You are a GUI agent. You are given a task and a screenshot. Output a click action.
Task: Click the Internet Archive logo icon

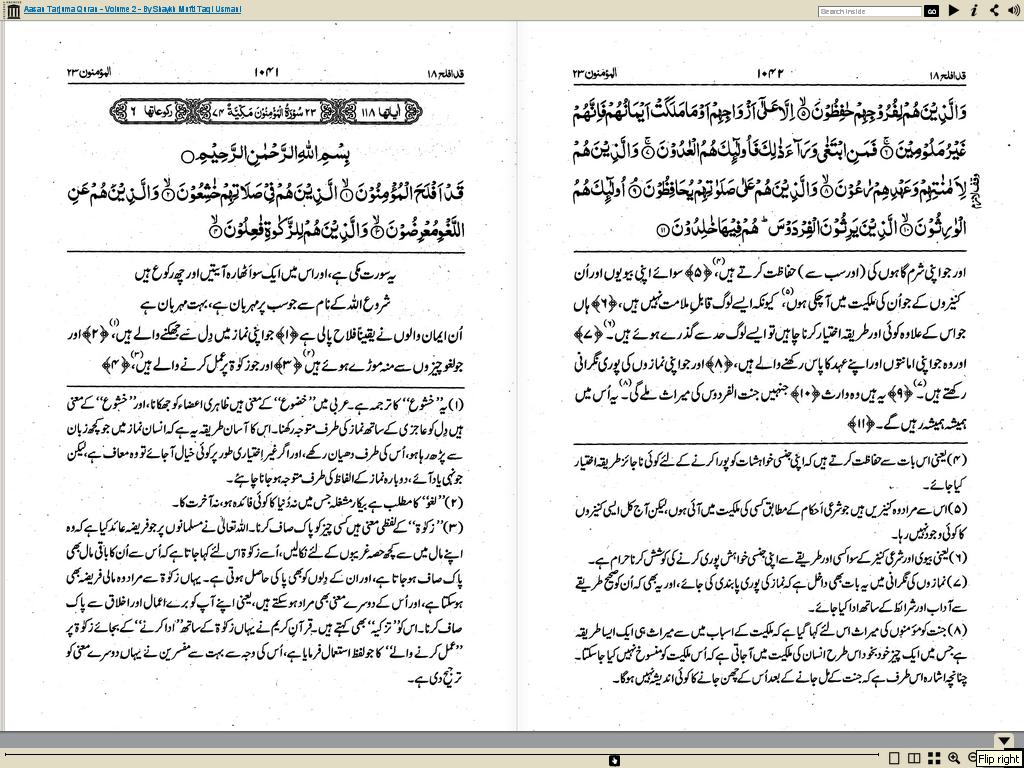12,11
